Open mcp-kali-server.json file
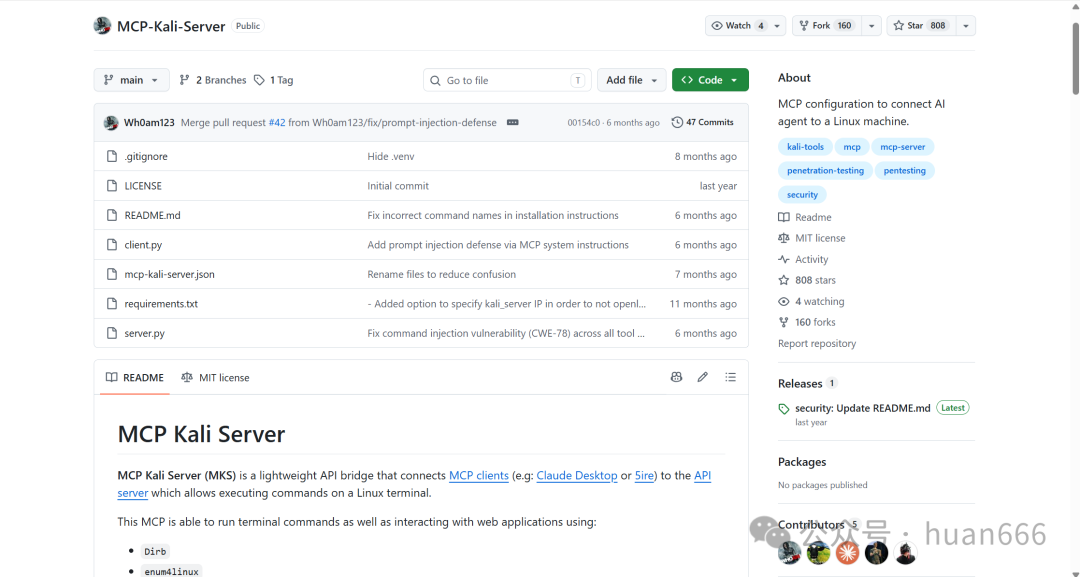The image size is (1080, 577). (x=169, y=274)
